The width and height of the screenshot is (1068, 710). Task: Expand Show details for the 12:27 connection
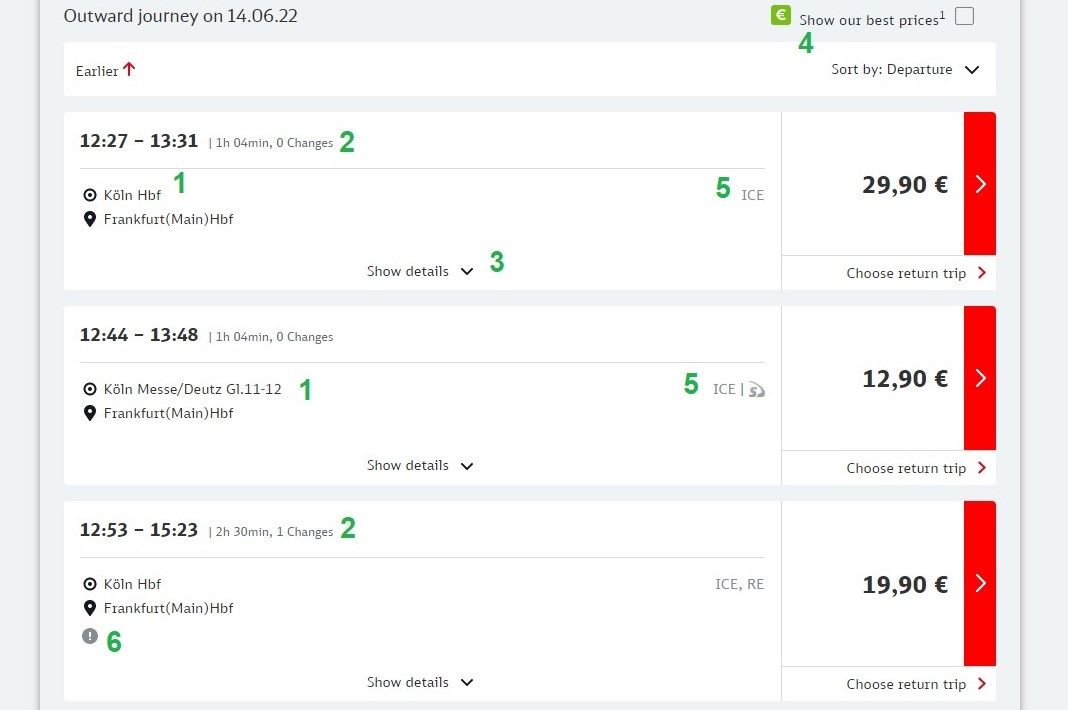tap(420, 271)
